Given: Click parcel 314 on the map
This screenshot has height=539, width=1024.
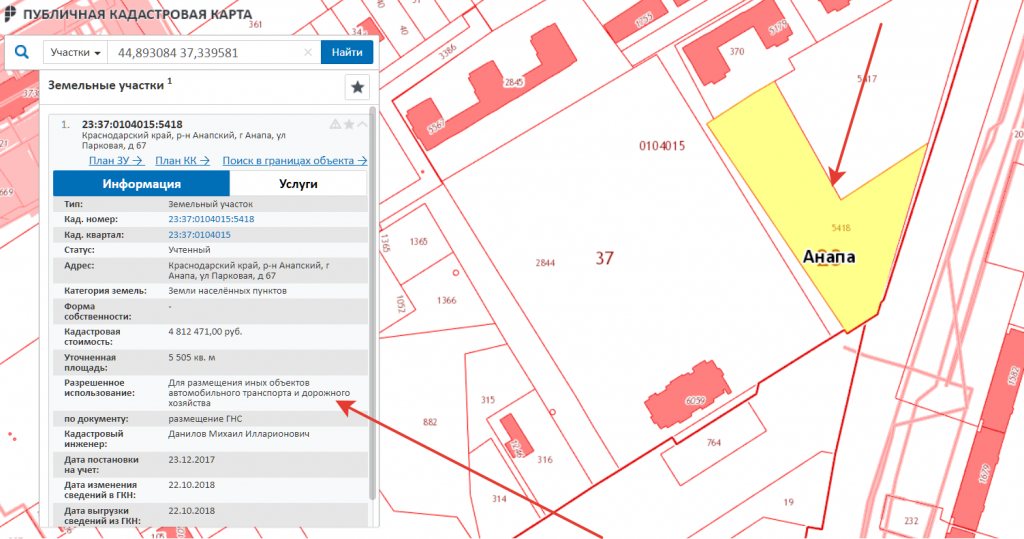Looking at the screenshot, I should coord(499,498).
